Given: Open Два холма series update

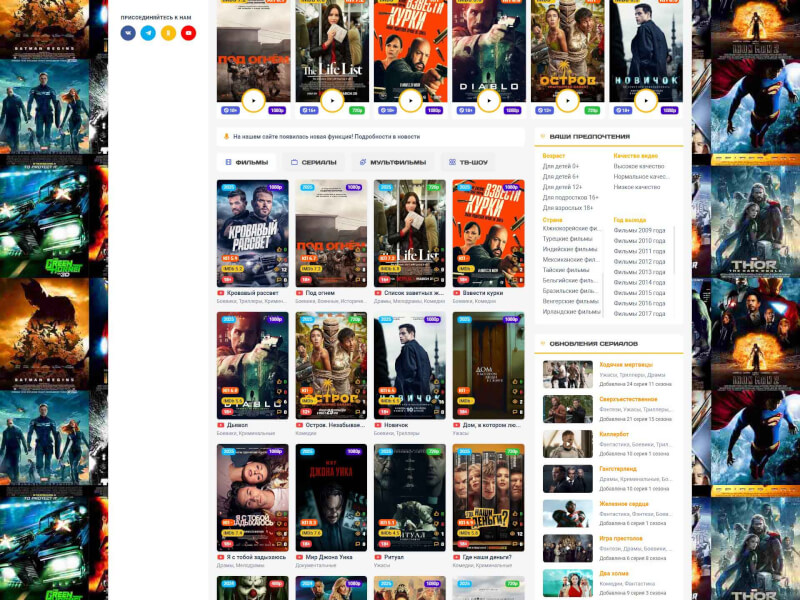Looking at the screenshot, I should [614, 573].
